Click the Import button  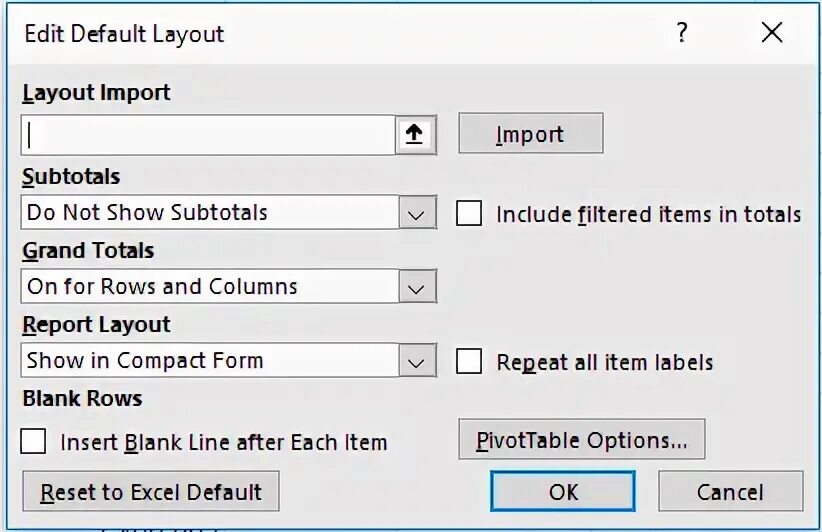(x=531, y=134)
